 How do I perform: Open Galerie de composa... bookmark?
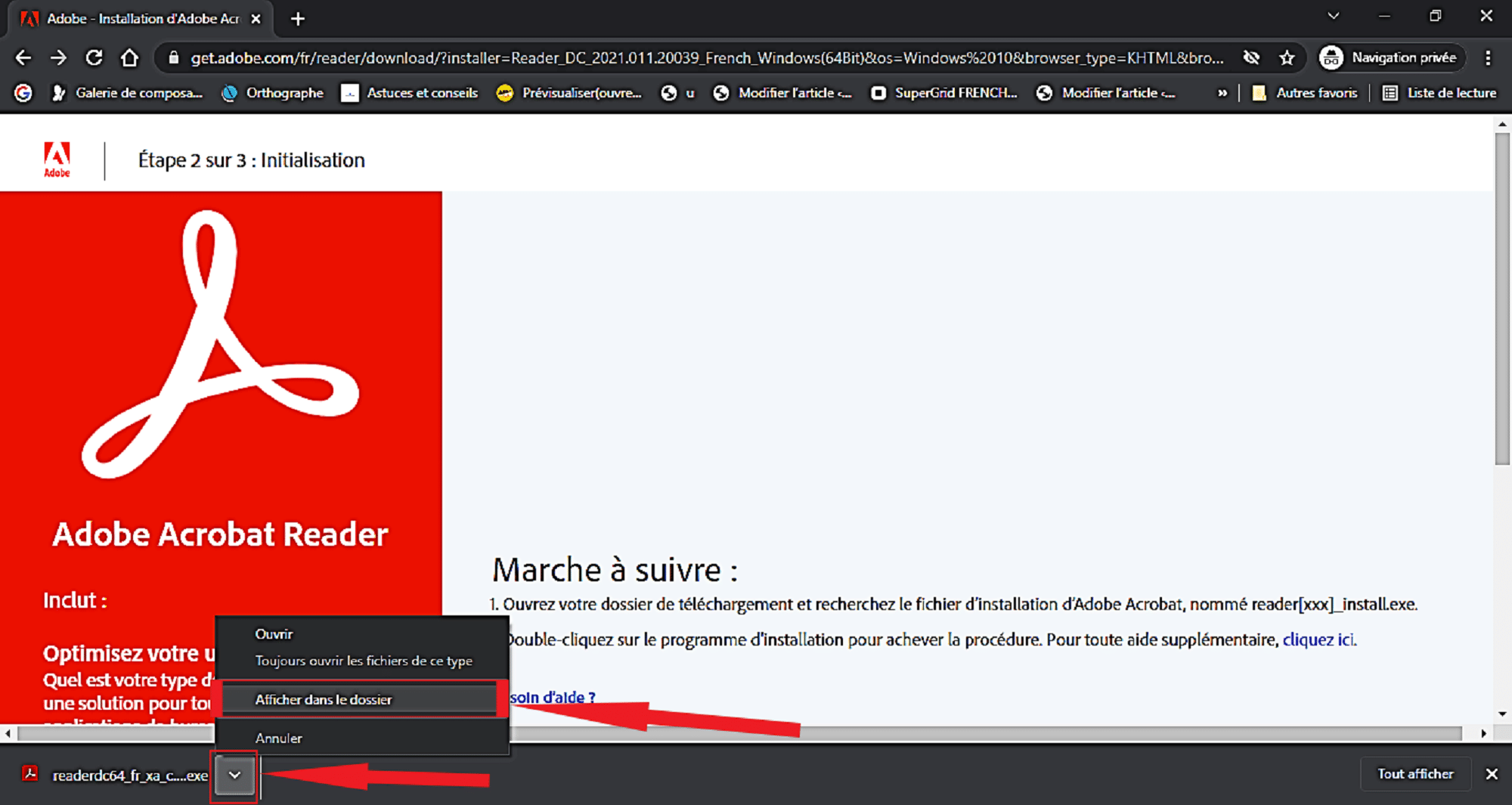pyautogui.click(x=127, y=93)
